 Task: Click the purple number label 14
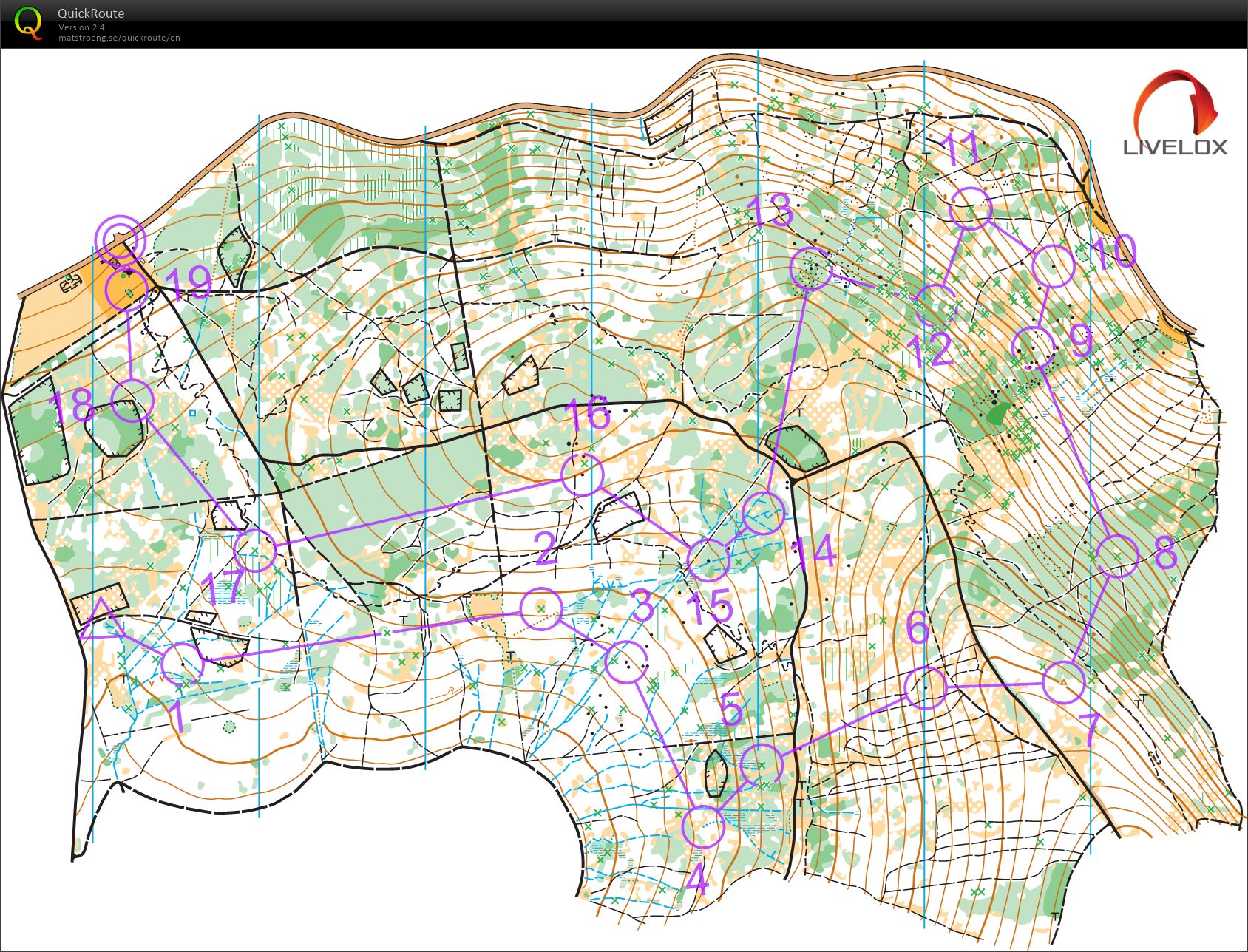[815, 552]
